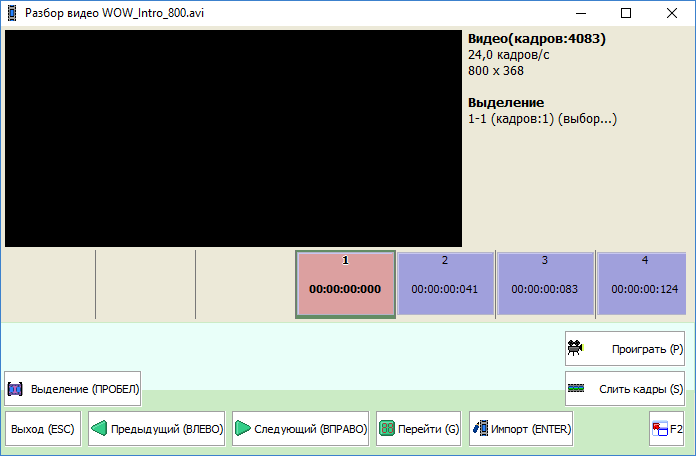Image resolution: width=696 pixels, height=456 pixels.
Task: Click the black video preview area
Action: coord(233,138)
